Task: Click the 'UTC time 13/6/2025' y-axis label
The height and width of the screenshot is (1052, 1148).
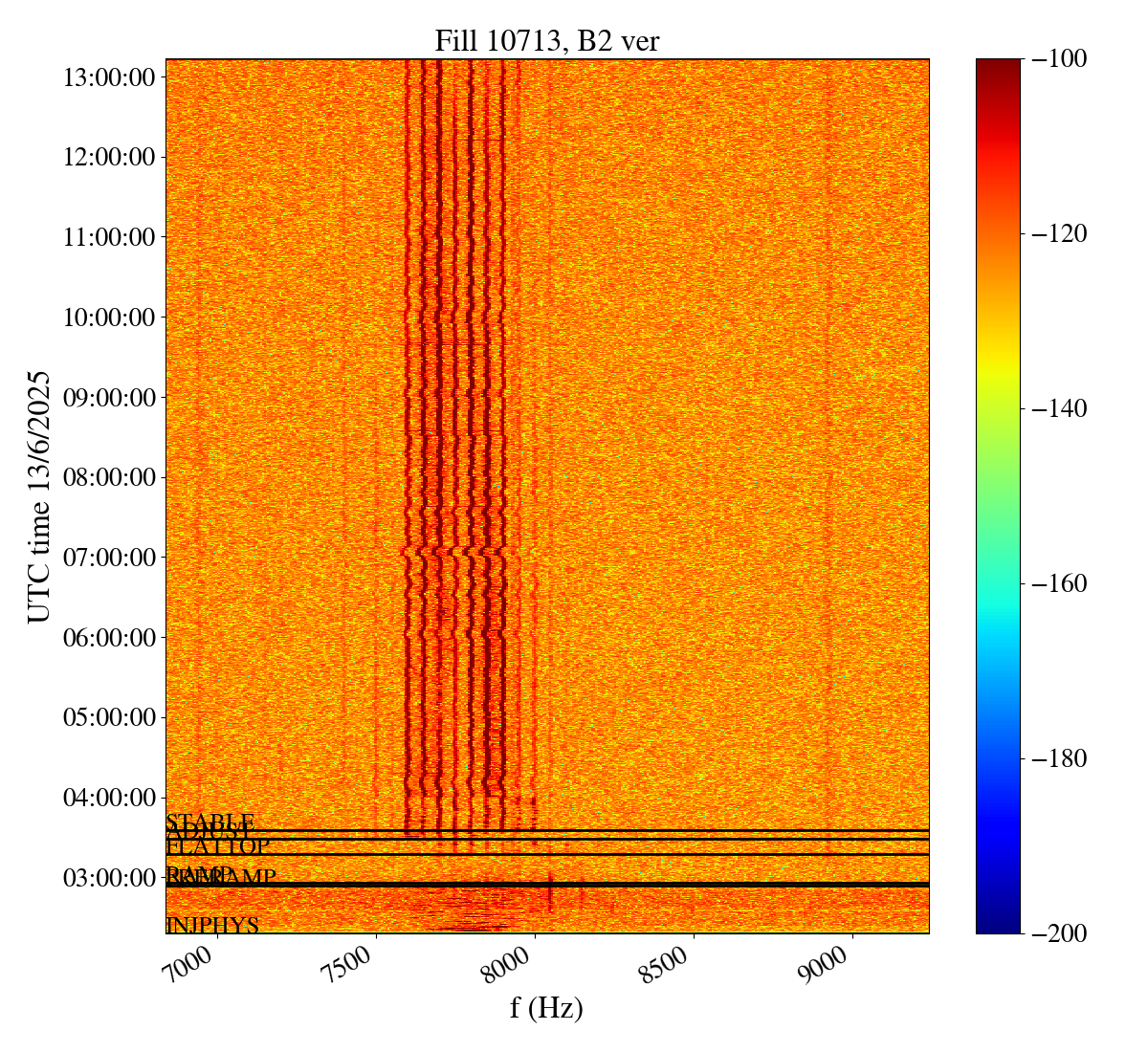Action: click(39, 496)
